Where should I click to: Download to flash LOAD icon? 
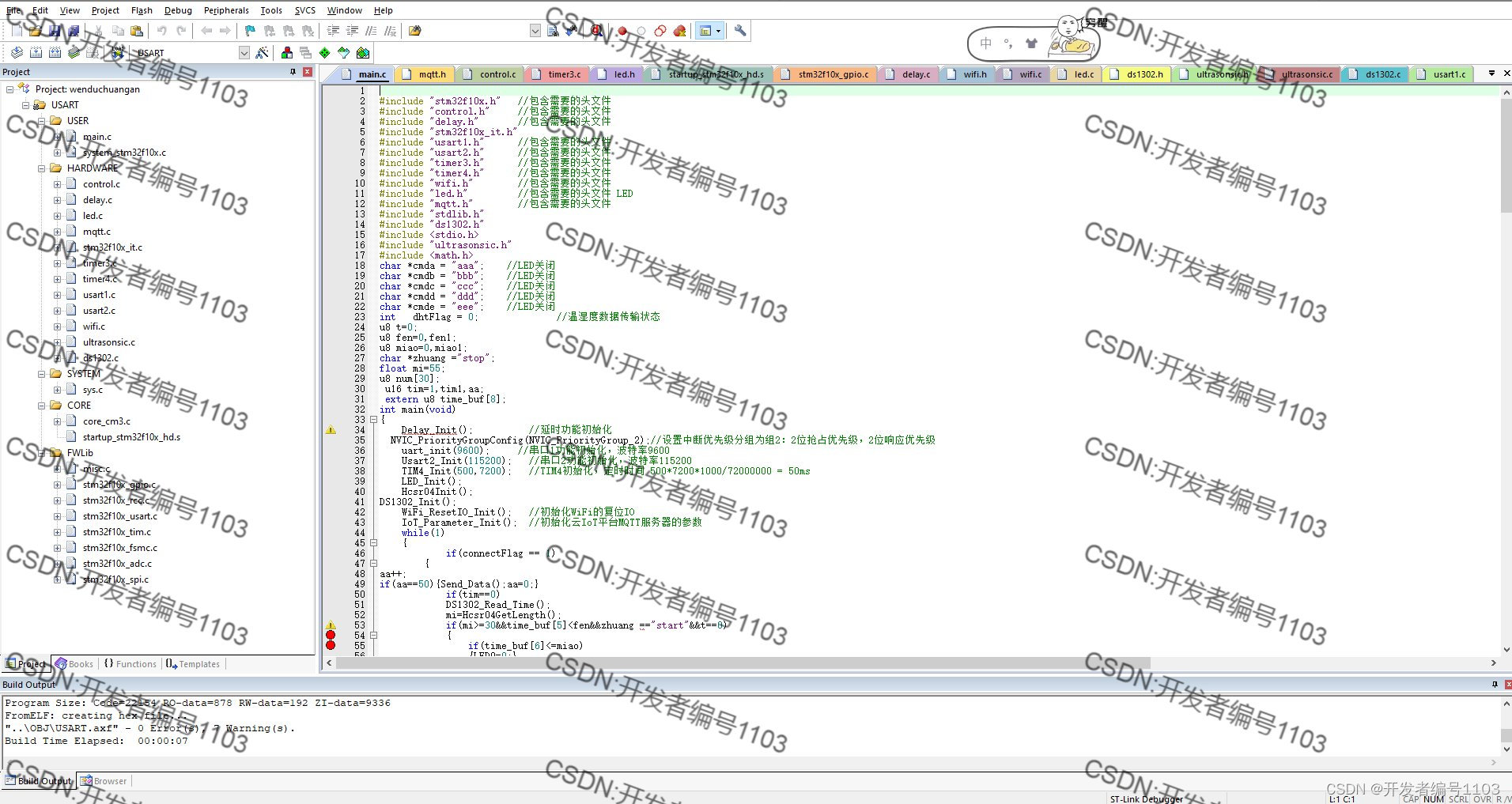click(x=118, y=53)
